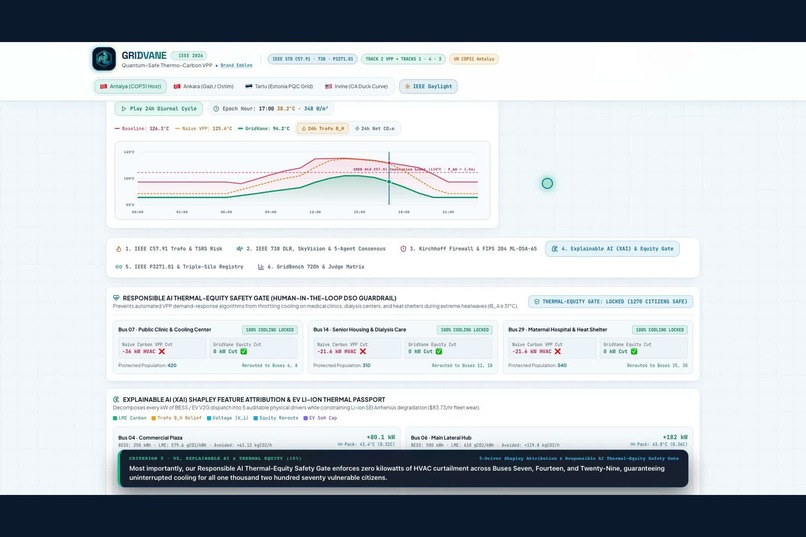
Task: Click the XAI icon of Shapley Attribution heading
Action: click(116, 399)
